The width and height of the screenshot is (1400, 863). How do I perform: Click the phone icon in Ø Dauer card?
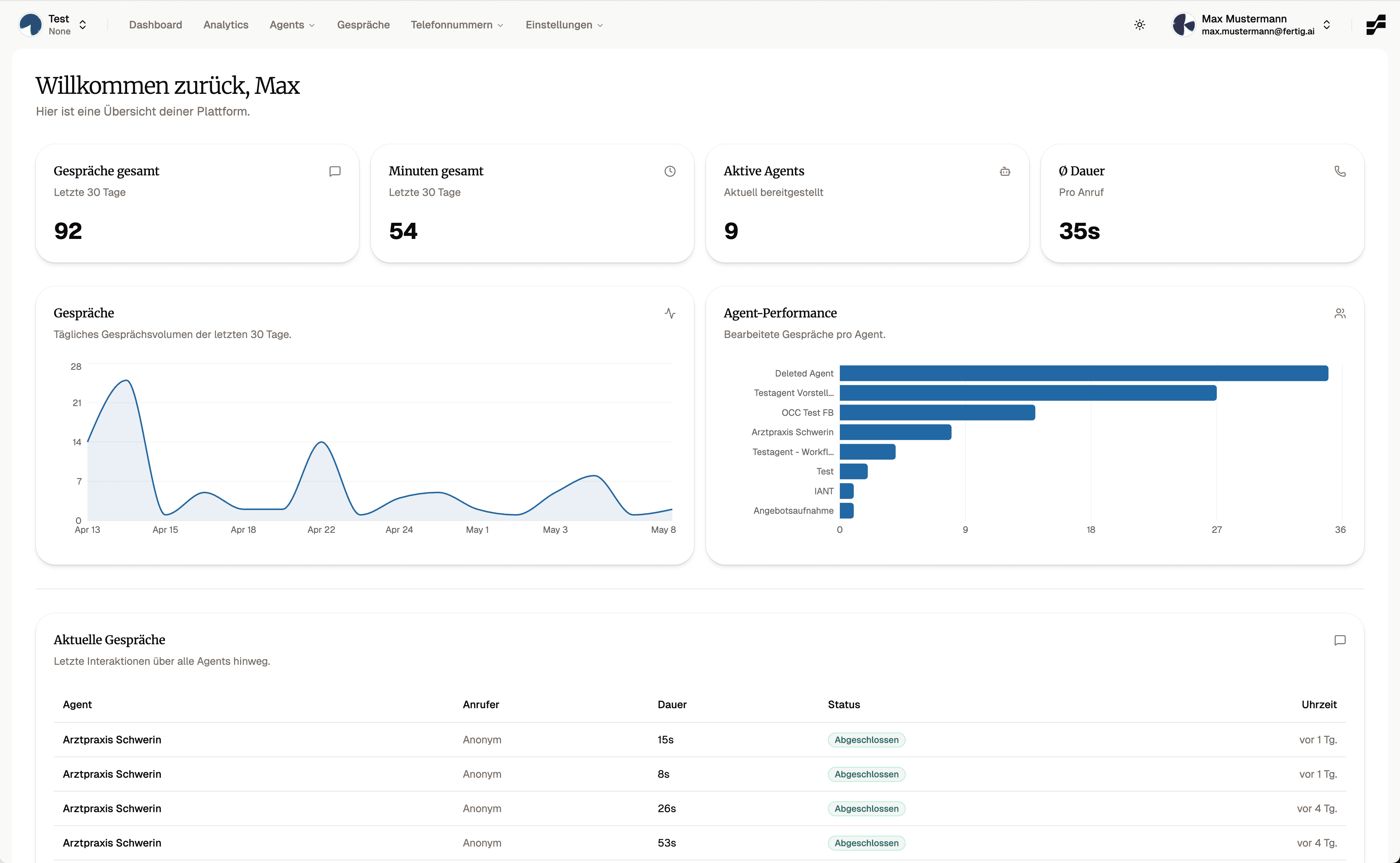(x=1340, y=171)
